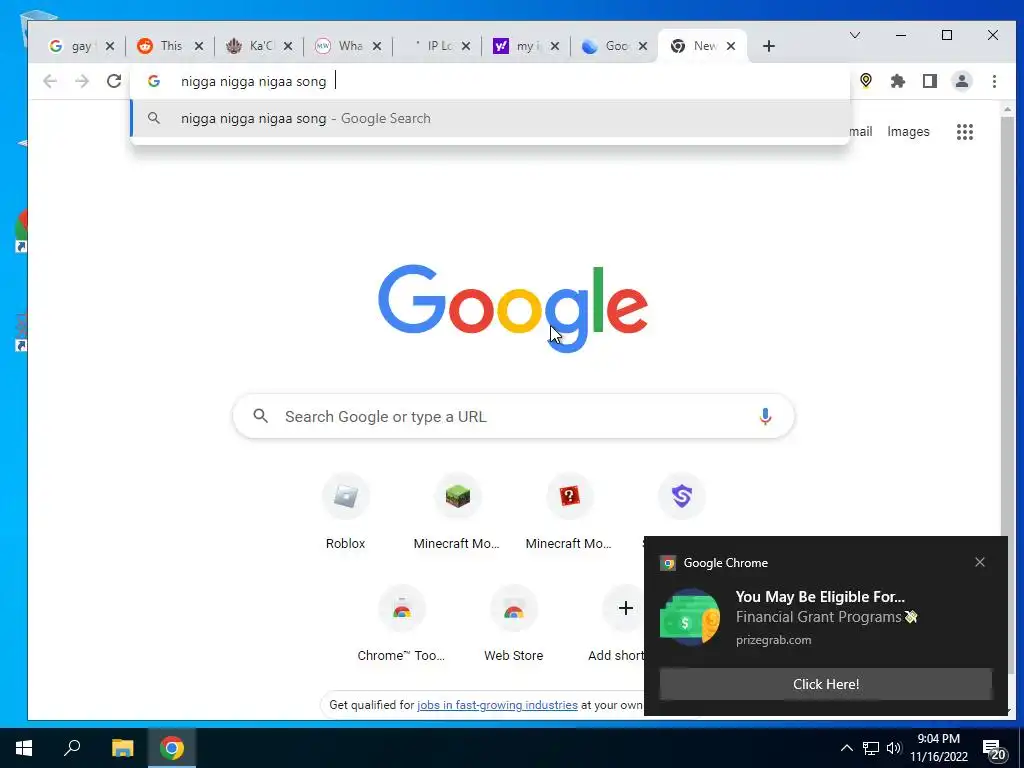This screenshot has height=768, width=1024.
Task: Open the Windows Start menu
Action: 24,748
